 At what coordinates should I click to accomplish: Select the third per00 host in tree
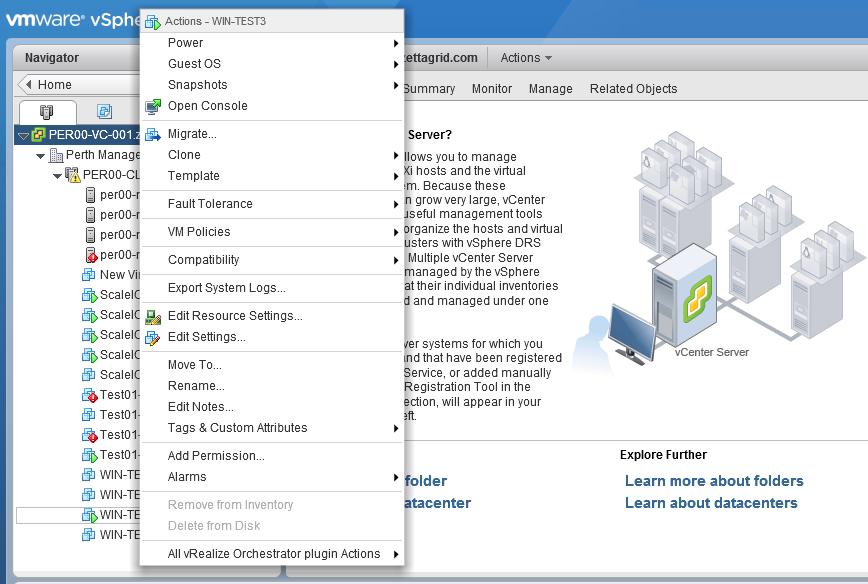[112, 235]
